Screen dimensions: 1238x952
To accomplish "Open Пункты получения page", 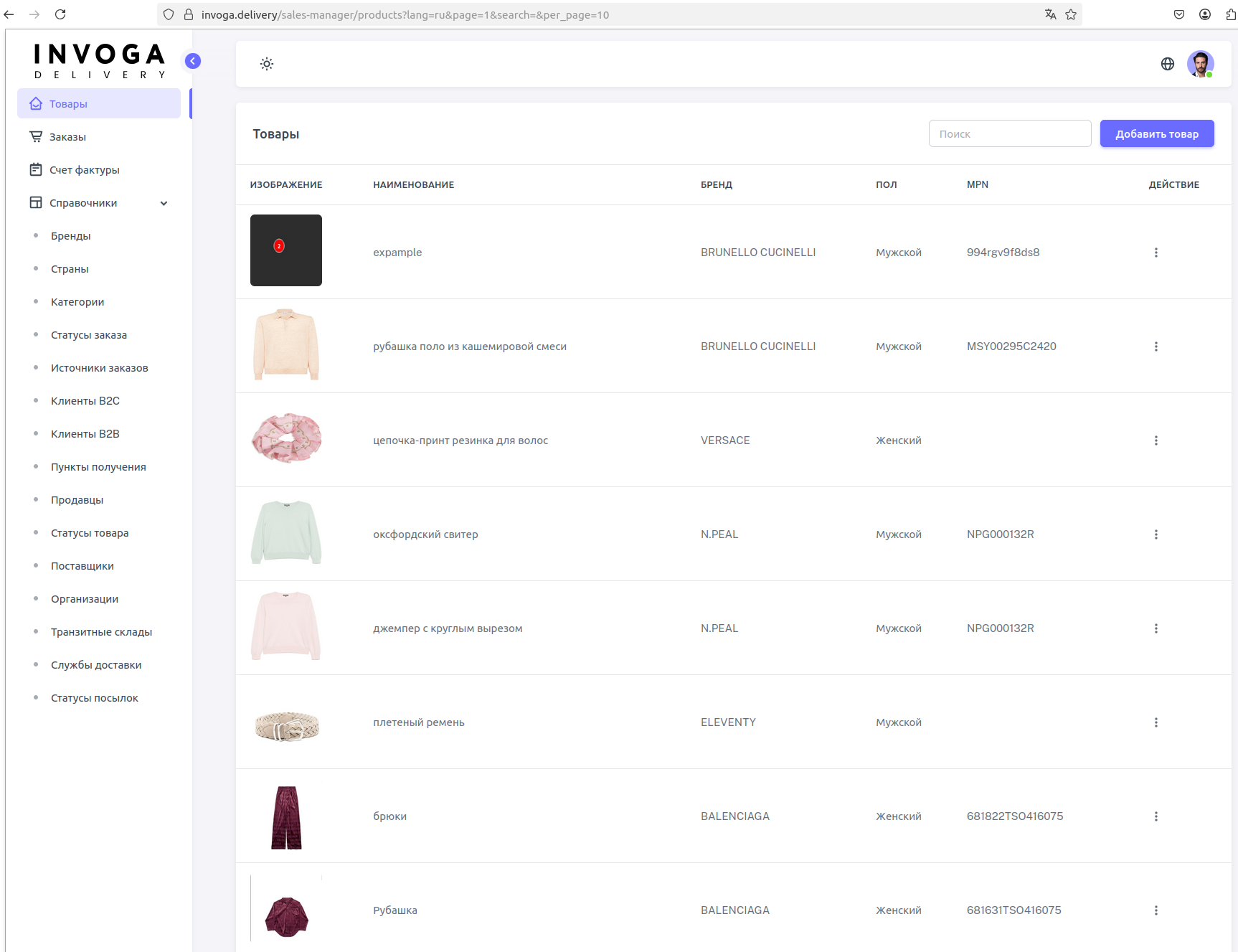I will click(98, 467).
